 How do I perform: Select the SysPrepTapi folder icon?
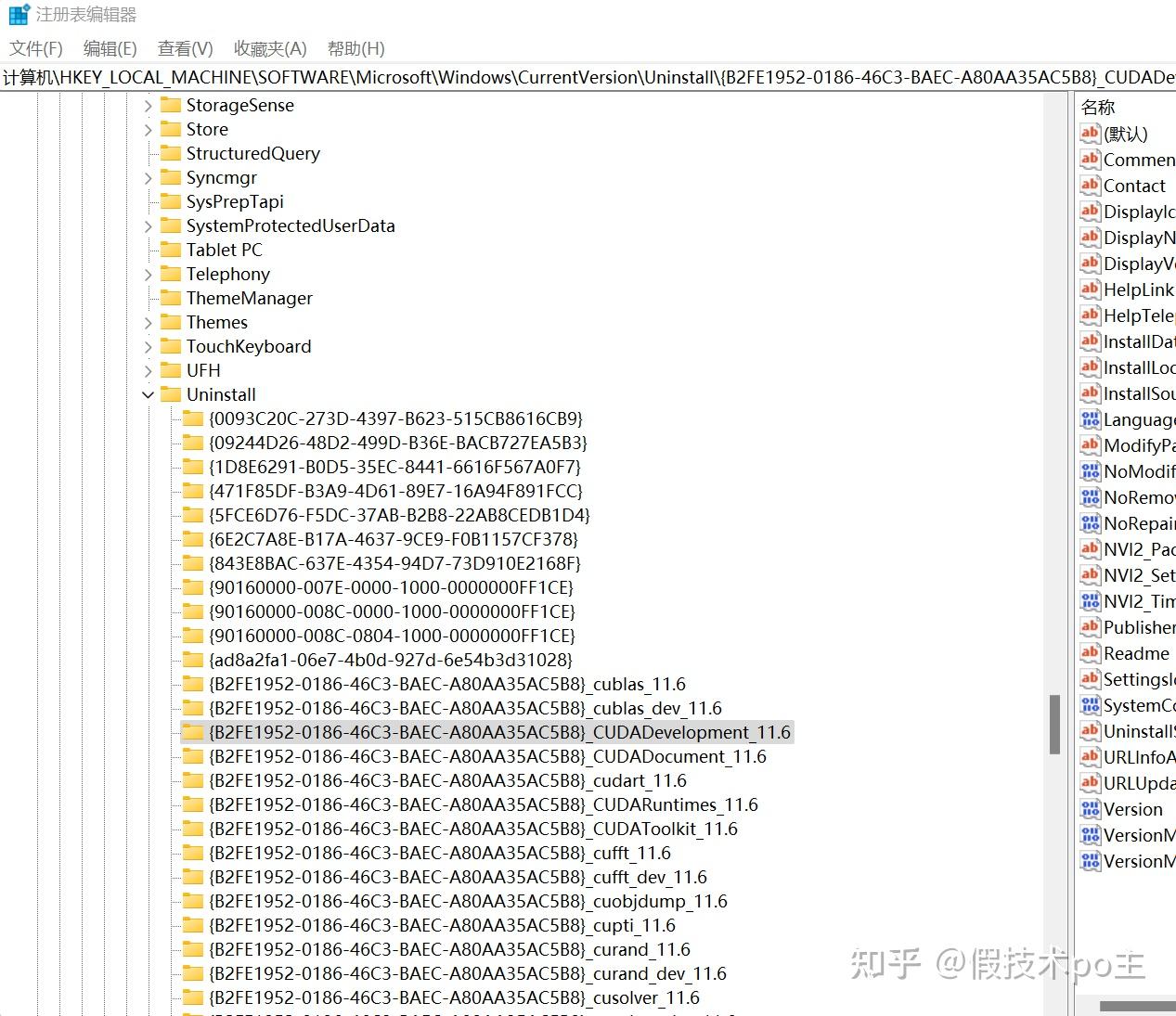tap(170, 201)
